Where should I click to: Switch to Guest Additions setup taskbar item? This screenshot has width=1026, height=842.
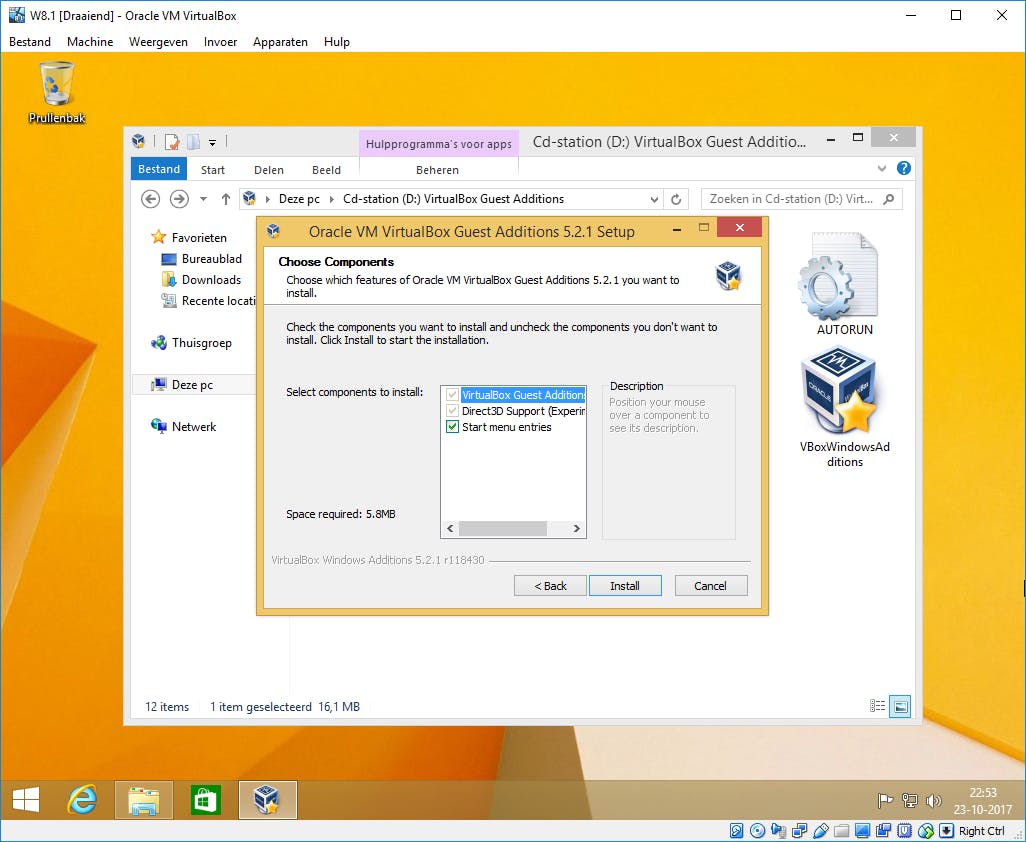pos(268,799)
